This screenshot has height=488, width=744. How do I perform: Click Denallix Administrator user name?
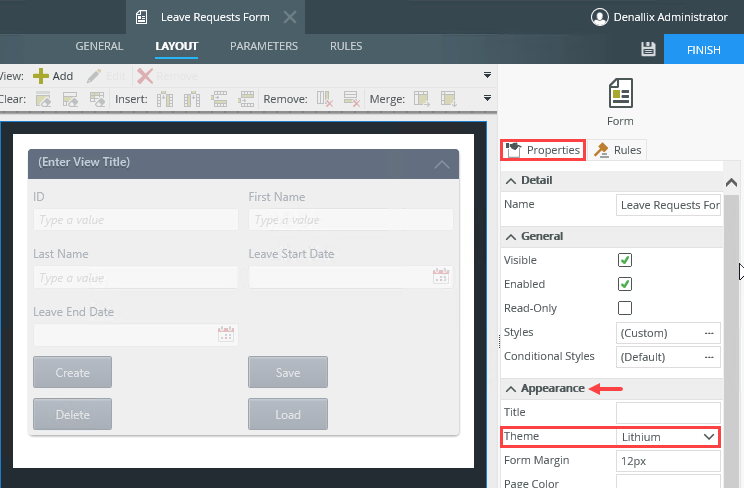670,17
